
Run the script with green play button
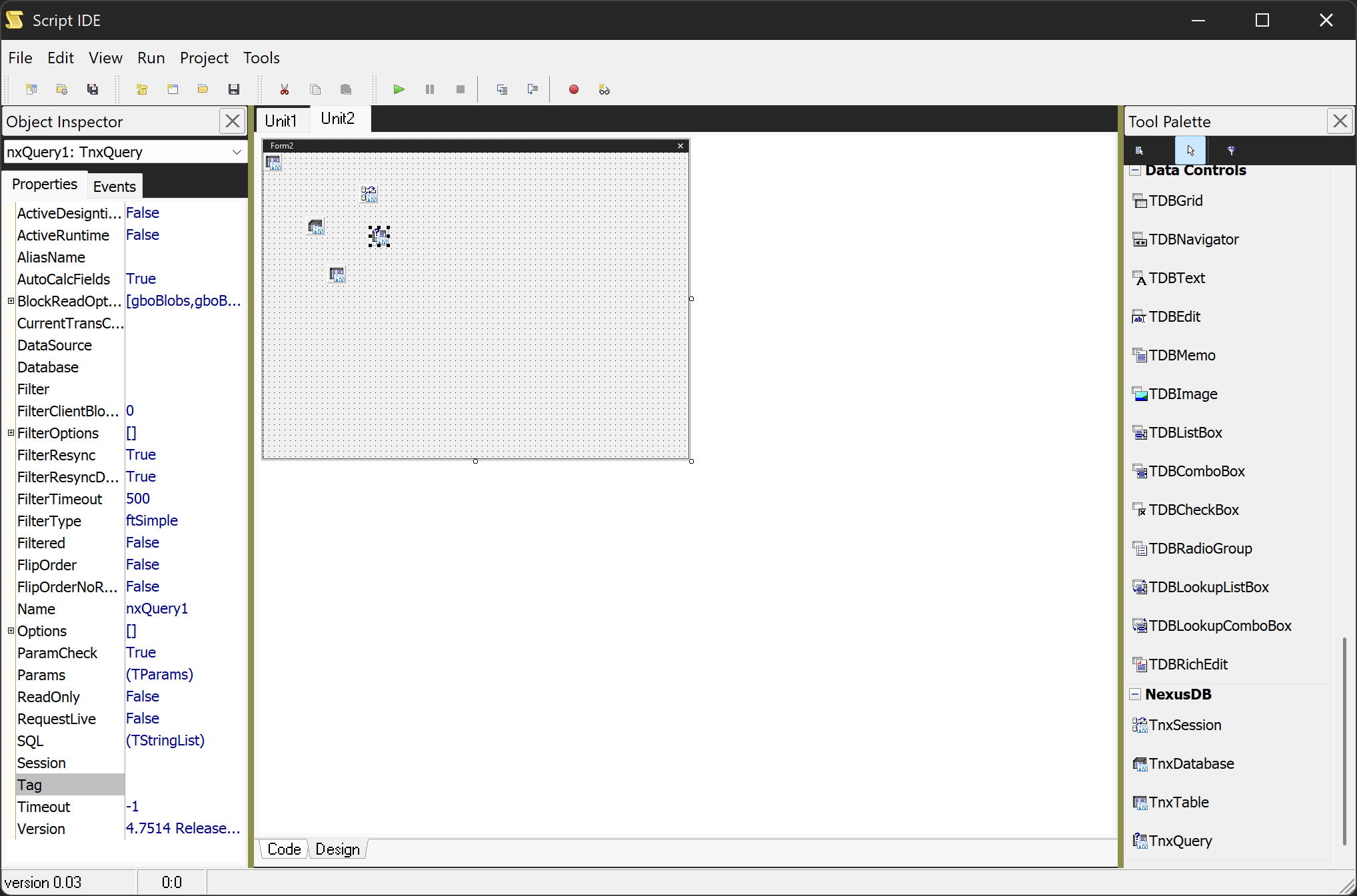point(399,89)
